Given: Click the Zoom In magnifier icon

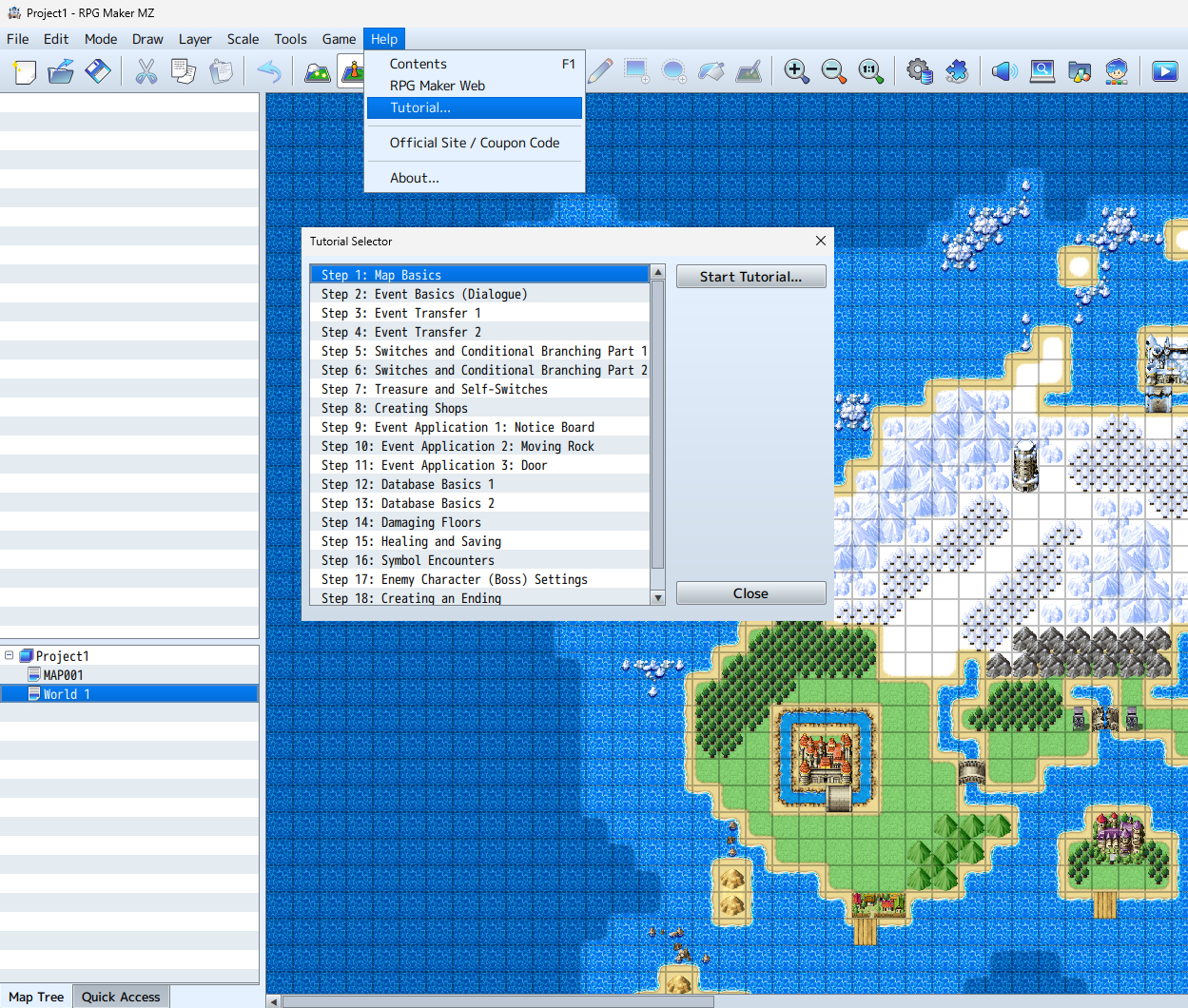Looking at the screenshot, I should coord(796,71).
